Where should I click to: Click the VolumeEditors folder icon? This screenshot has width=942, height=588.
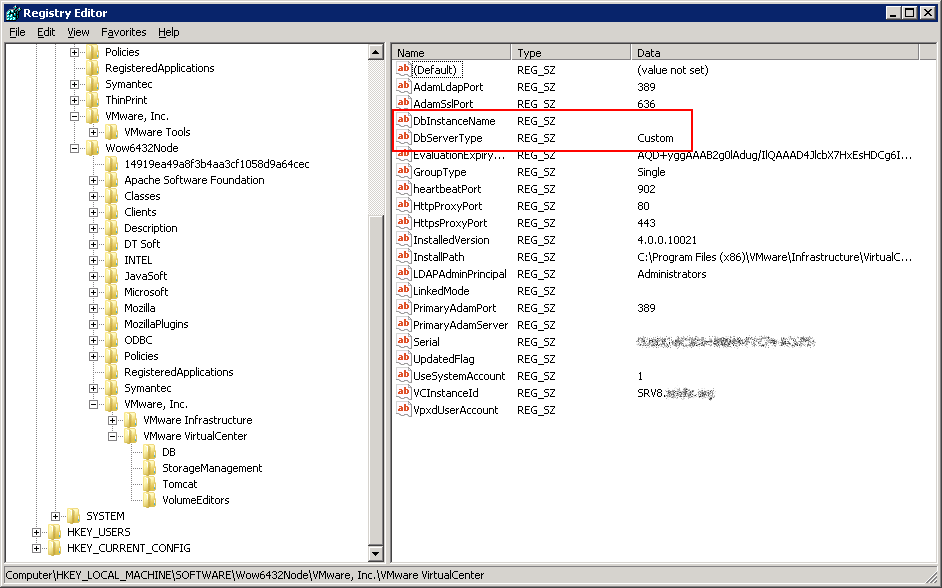point(150,500)
